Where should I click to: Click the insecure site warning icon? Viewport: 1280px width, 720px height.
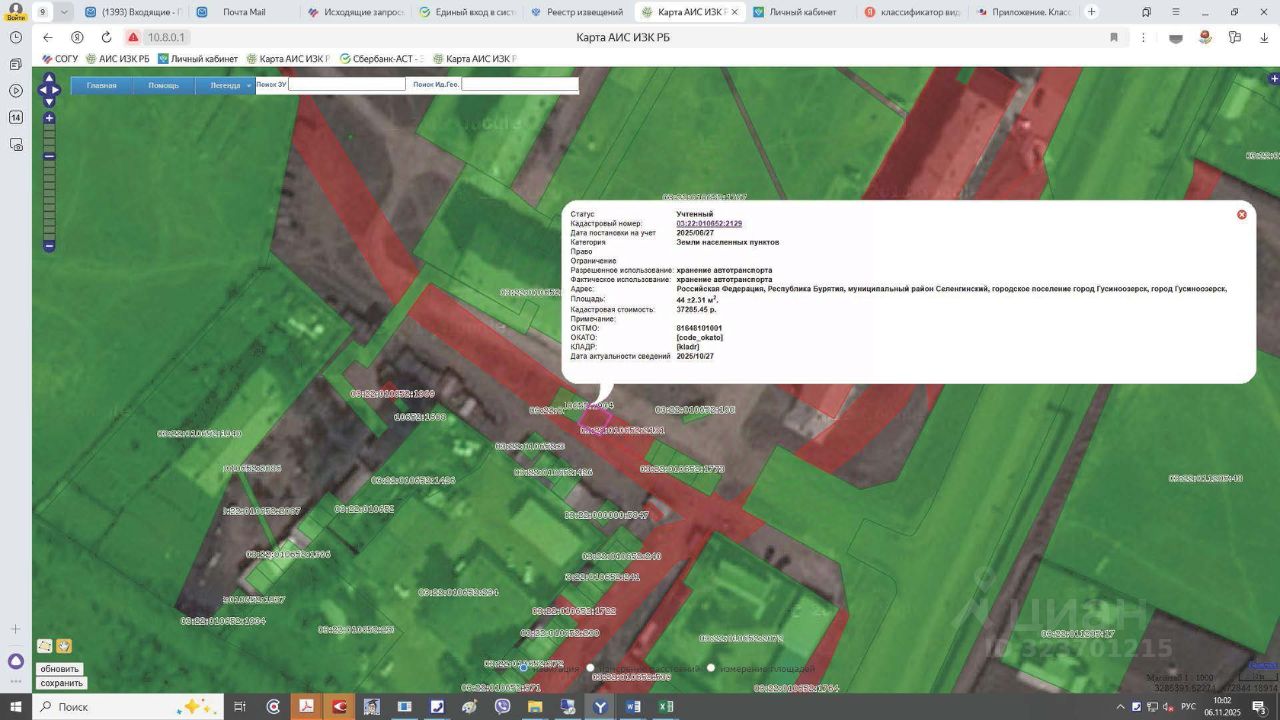click(132, 37)
